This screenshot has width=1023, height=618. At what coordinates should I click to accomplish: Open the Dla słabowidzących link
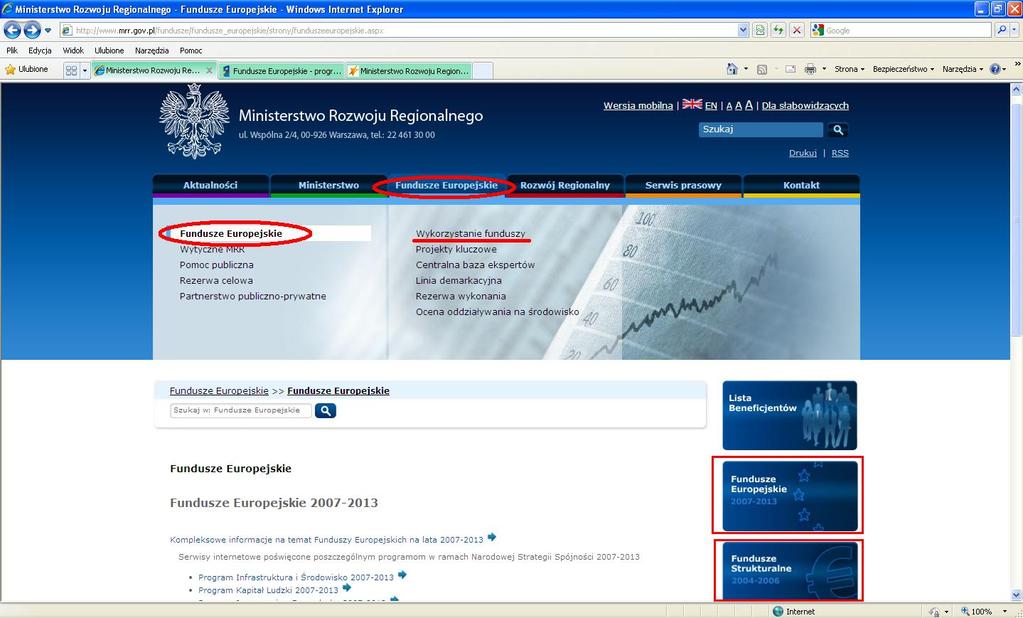pos(805,106)
